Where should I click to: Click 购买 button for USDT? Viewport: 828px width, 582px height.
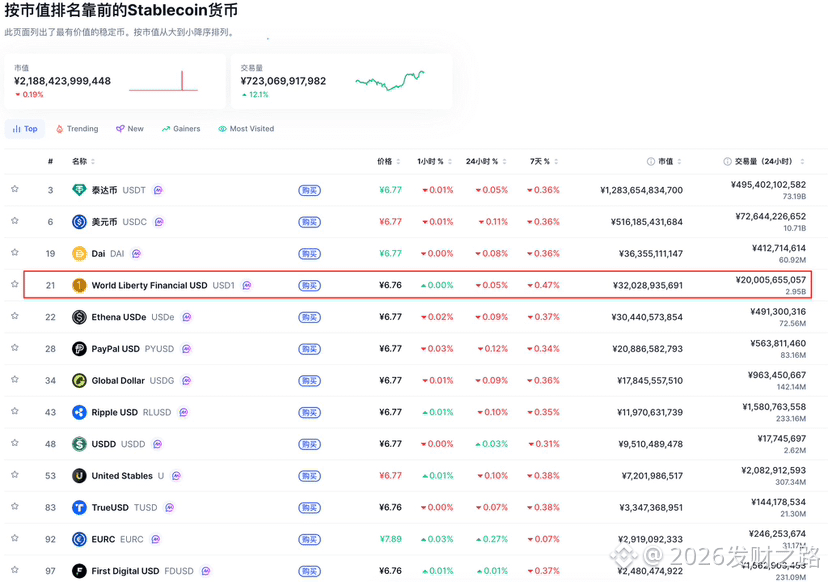[x=309, y=190]
